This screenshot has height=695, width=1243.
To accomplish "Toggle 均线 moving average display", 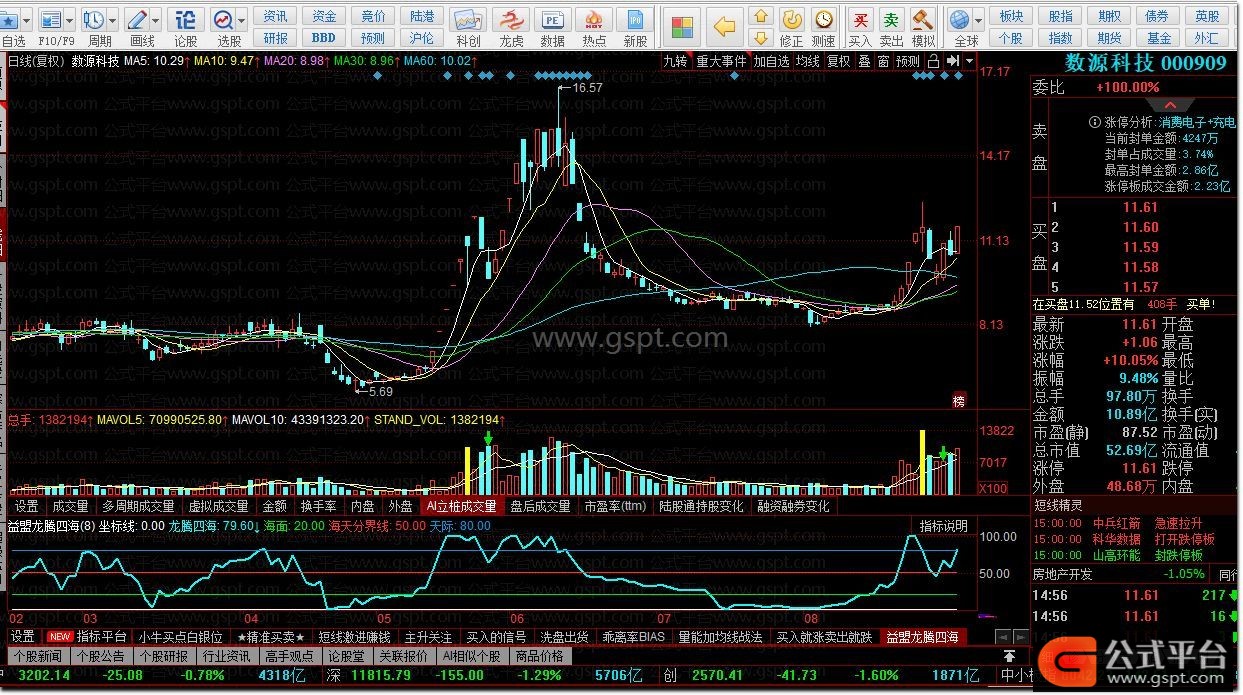I will [808, 61].
